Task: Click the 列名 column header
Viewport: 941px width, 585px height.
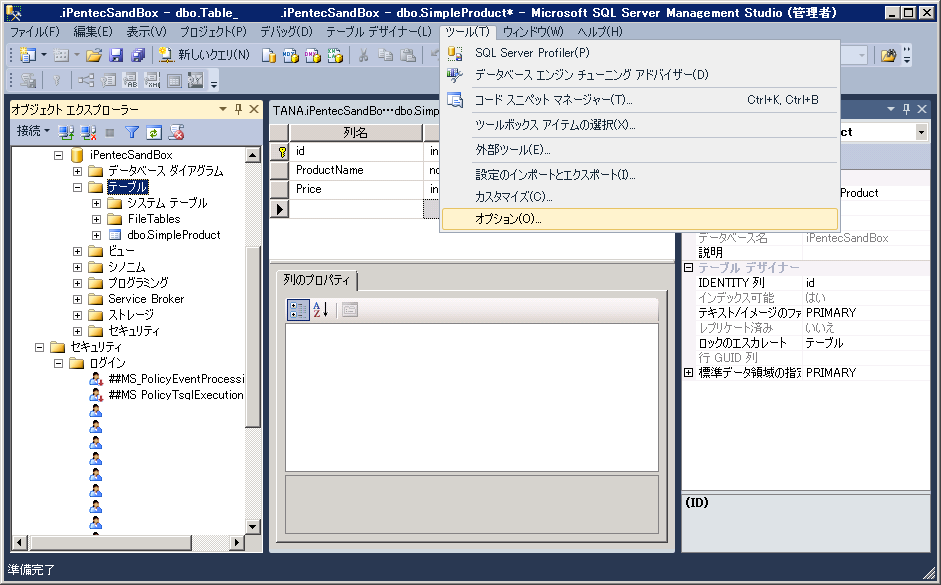Action: click(x=356, y=133)
